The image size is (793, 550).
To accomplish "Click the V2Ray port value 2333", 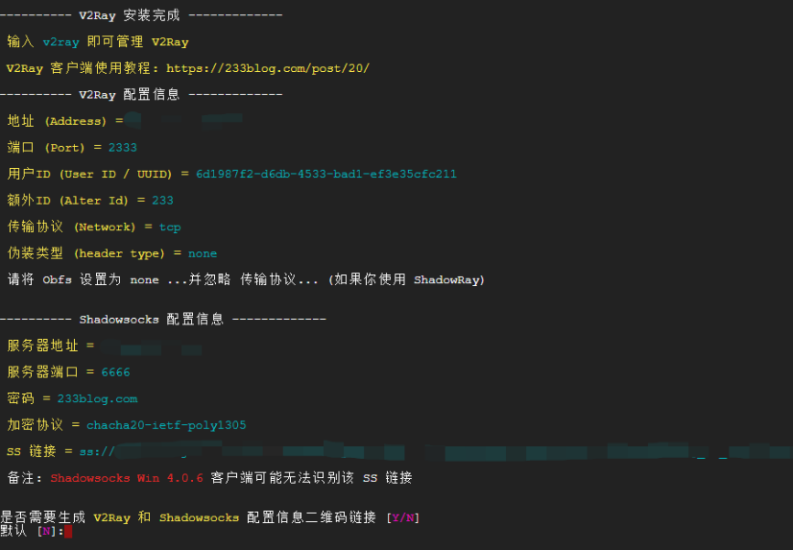I will 122,147.
